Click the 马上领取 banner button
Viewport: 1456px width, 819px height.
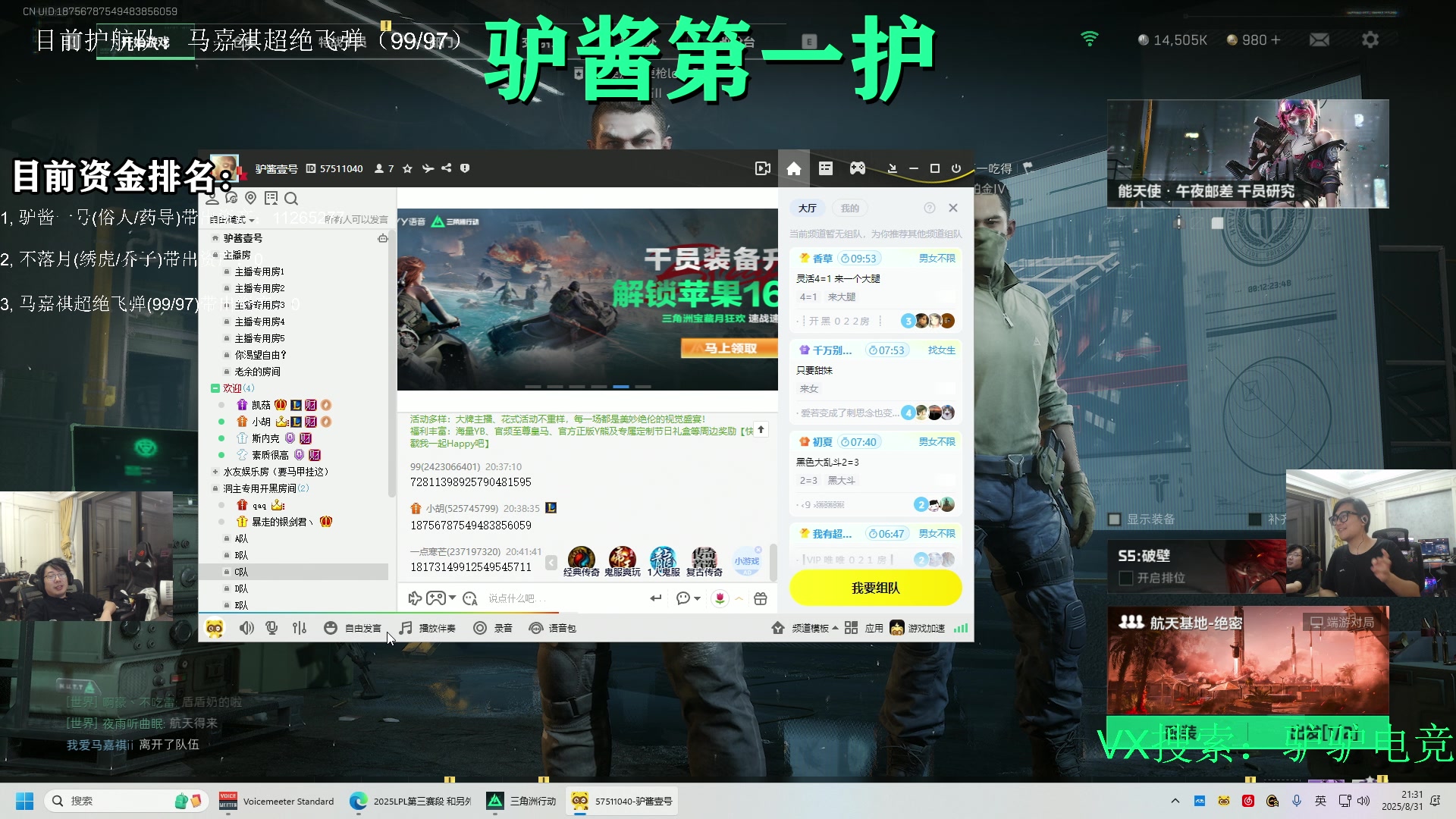tap(730, 348)
